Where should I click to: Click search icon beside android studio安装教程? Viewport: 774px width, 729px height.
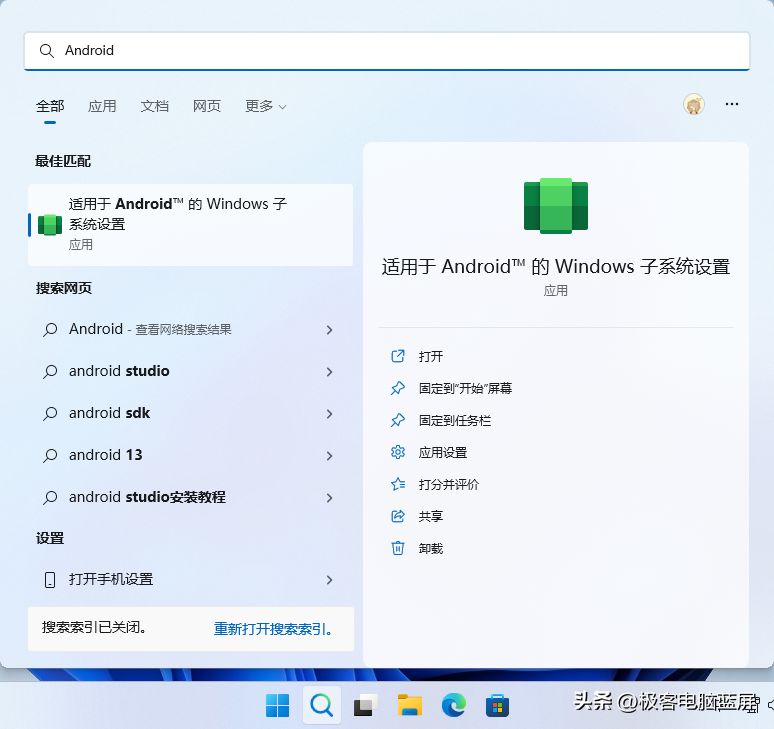(x=50, y=498)
